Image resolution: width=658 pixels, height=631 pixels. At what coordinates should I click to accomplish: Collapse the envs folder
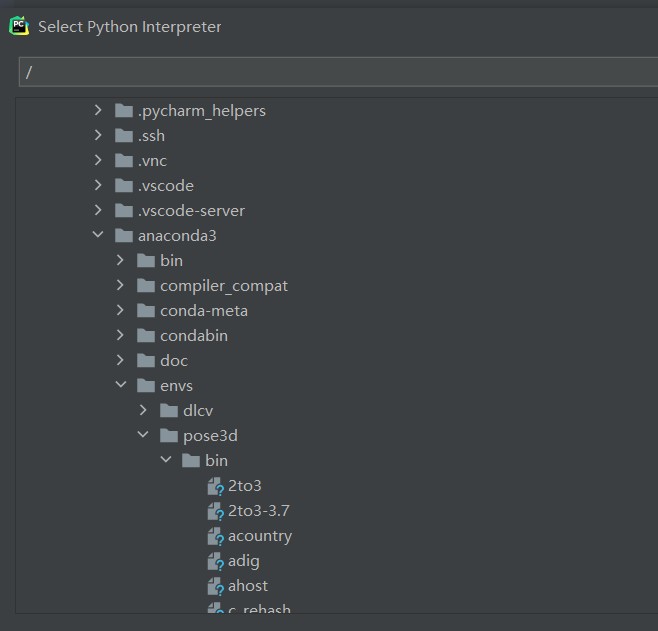tap(121, 384)
